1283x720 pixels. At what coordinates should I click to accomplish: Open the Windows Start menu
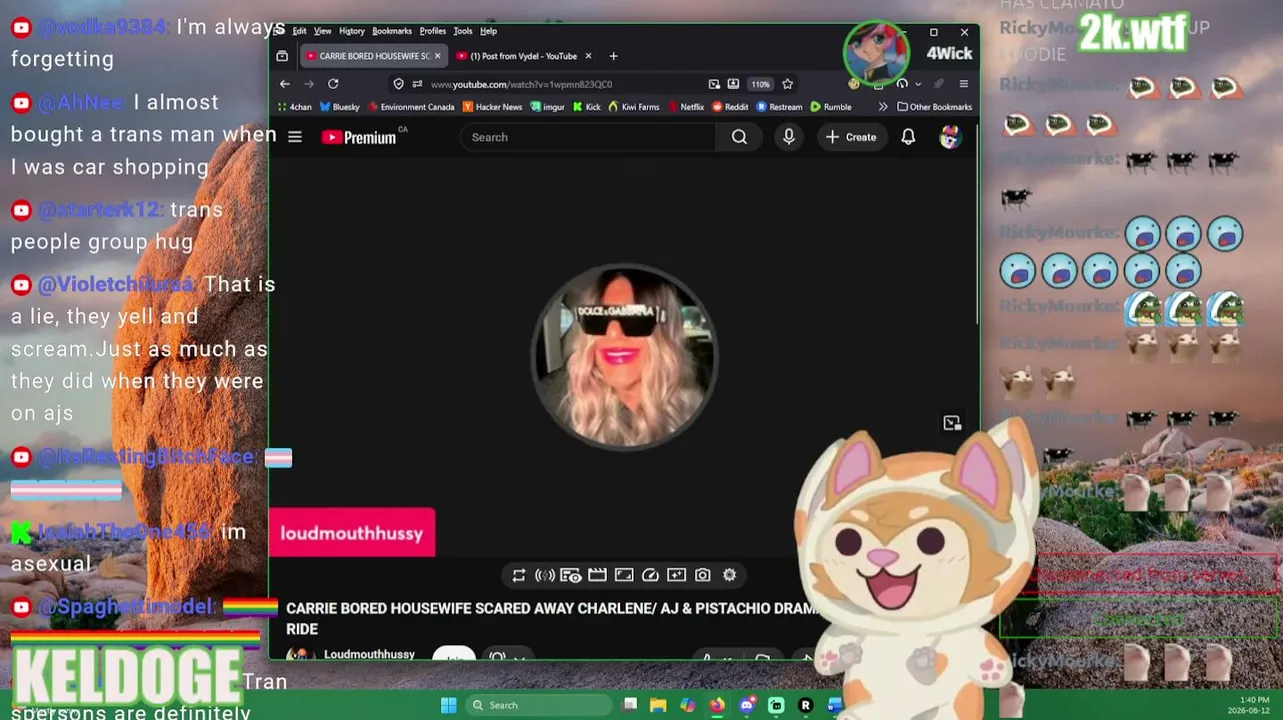(x=449, y=705)
